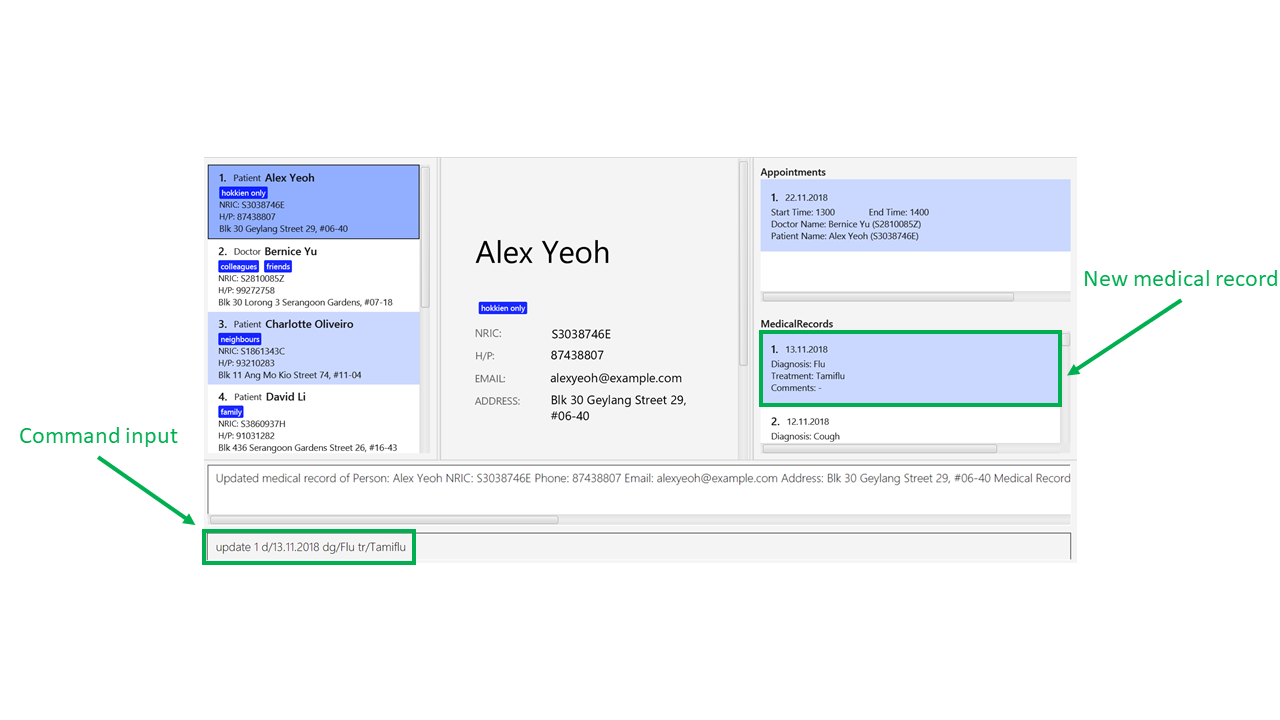Image resolution: width=1280 pixels, height=720 pixels.
Task: Click Diagnosis: Flu line in record 1
Action: click(x=798, y=364)
